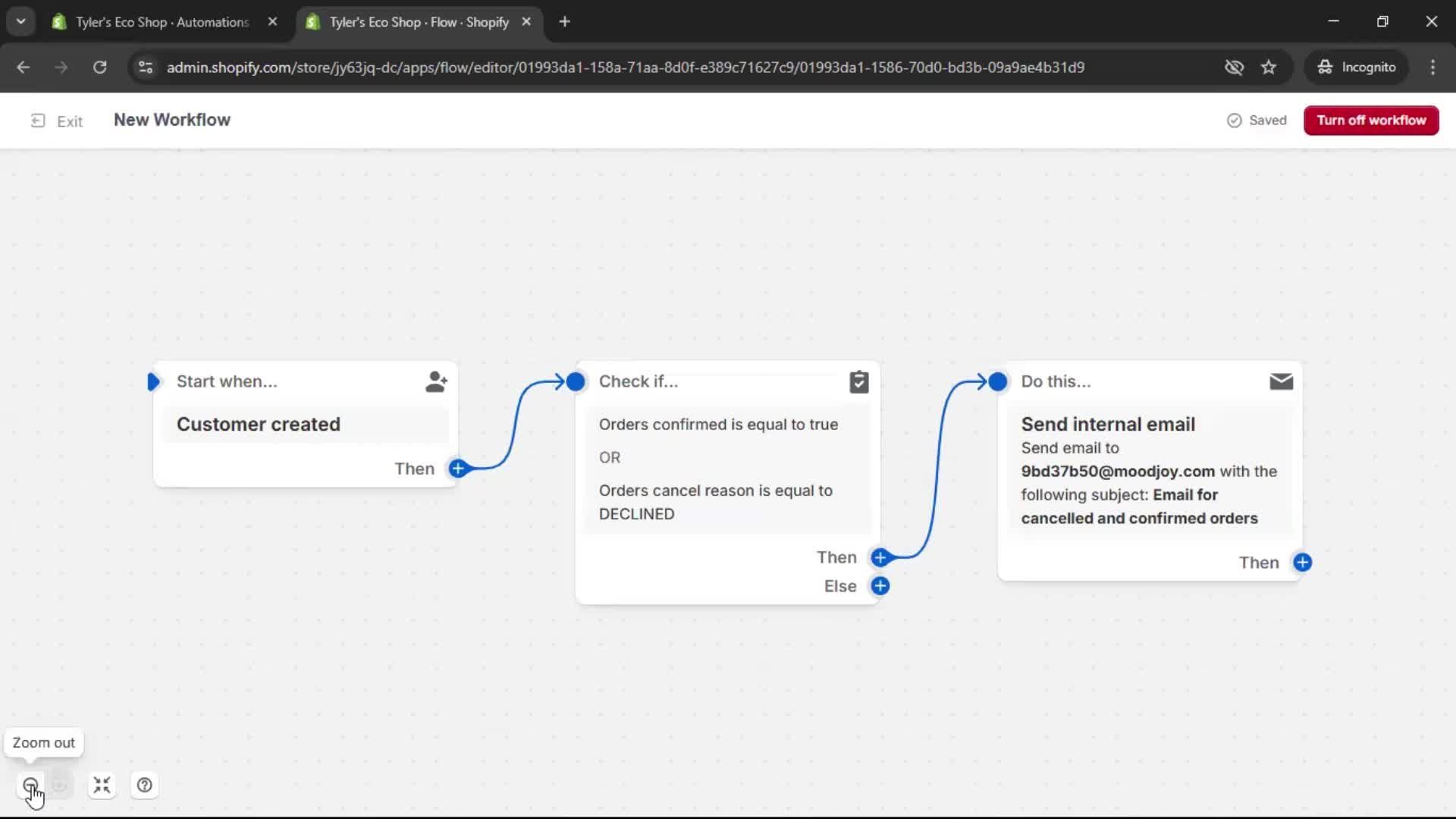Click the fit-to-view arrows icon
1456x819 pixels.
pyautogui.click(x=102, y=785)
